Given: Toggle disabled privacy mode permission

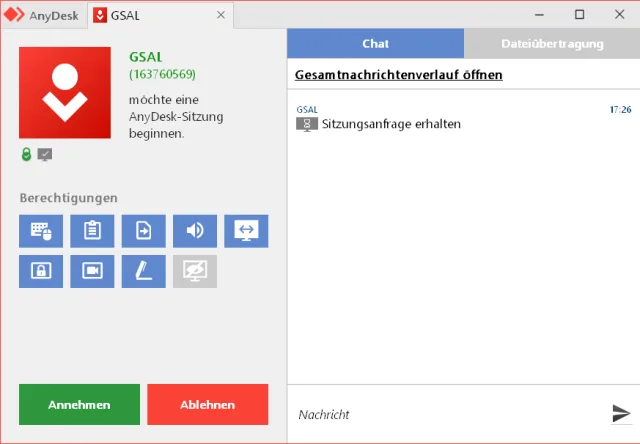Looking at the screenshot, I should pyautogui.click(x=195, y=271).
